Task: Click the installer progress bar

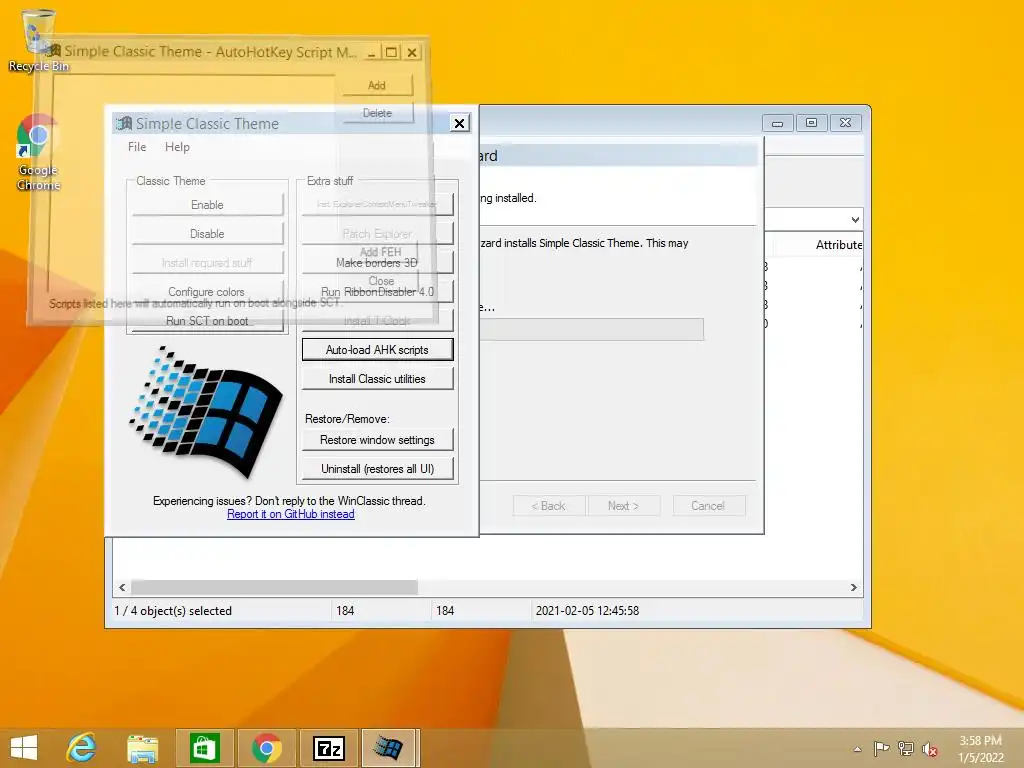Action: pos(592,329)
